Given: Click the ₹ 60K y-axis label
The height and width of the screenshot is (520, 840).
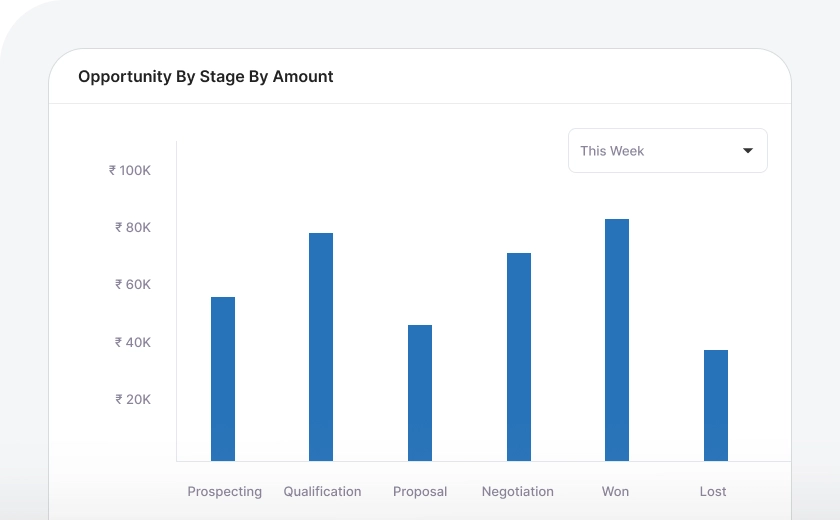Looking at the screenshot, I should tap(133, 285).
